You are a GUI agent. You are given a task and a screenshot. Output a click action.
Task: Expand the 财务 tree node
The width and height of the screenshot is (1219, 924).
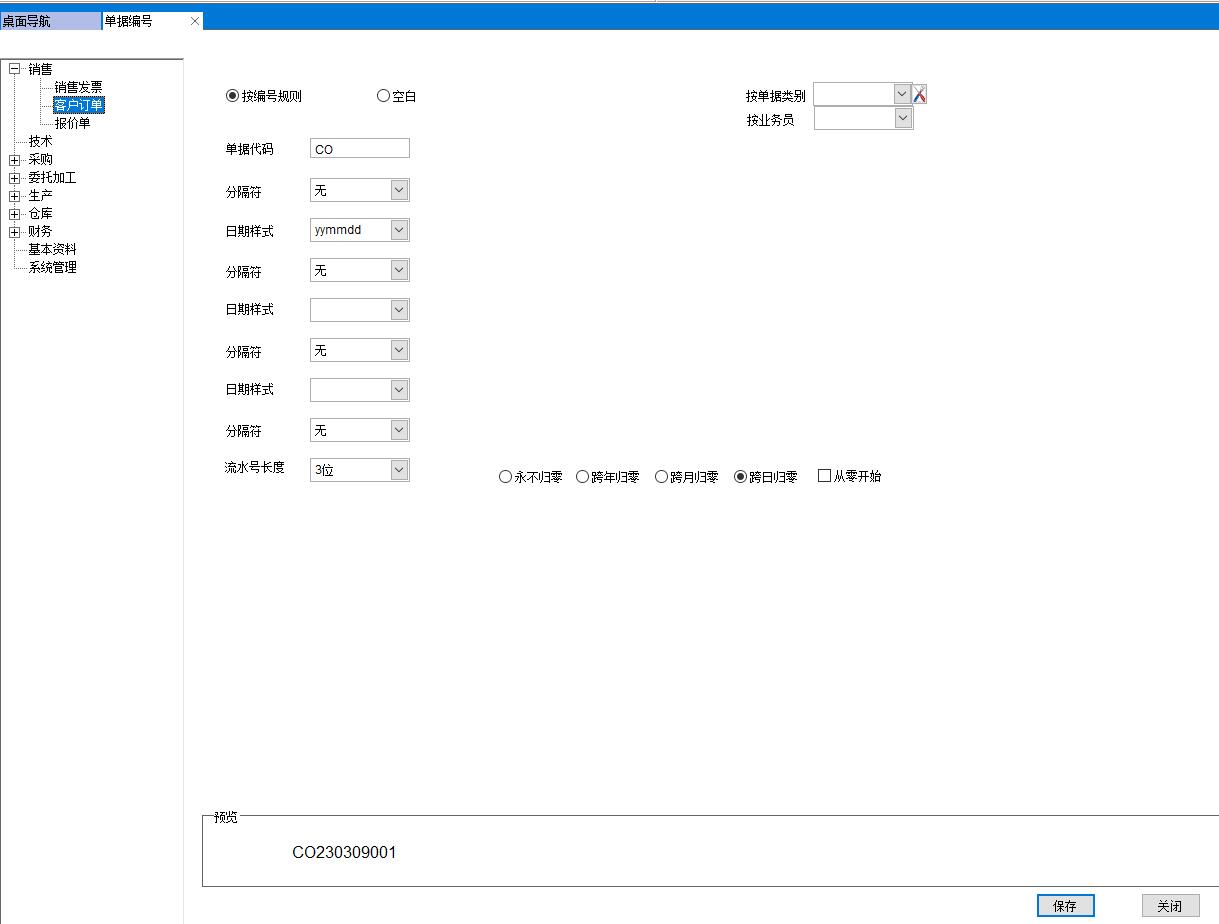(14, 232)
